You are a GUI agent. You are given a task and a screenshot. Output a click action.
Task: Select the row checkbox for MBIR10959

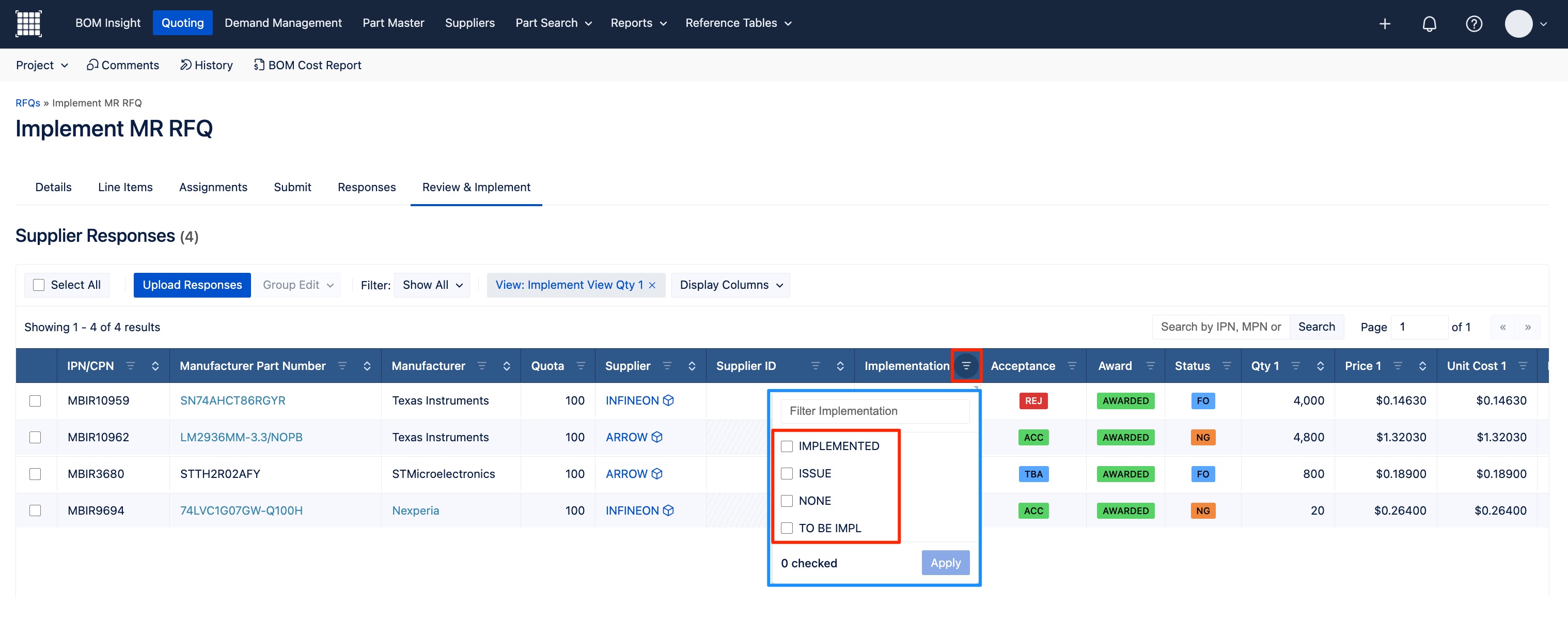coord(35,401)
